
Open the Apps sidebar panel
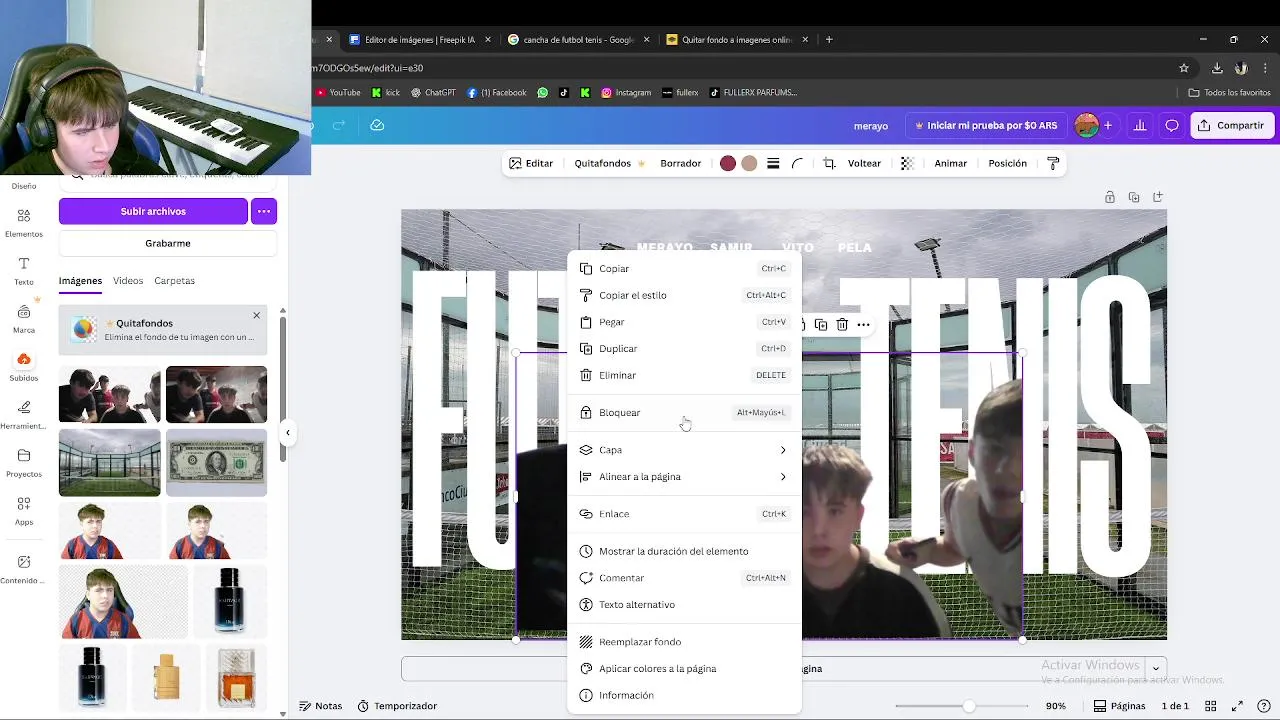[24, 510]
